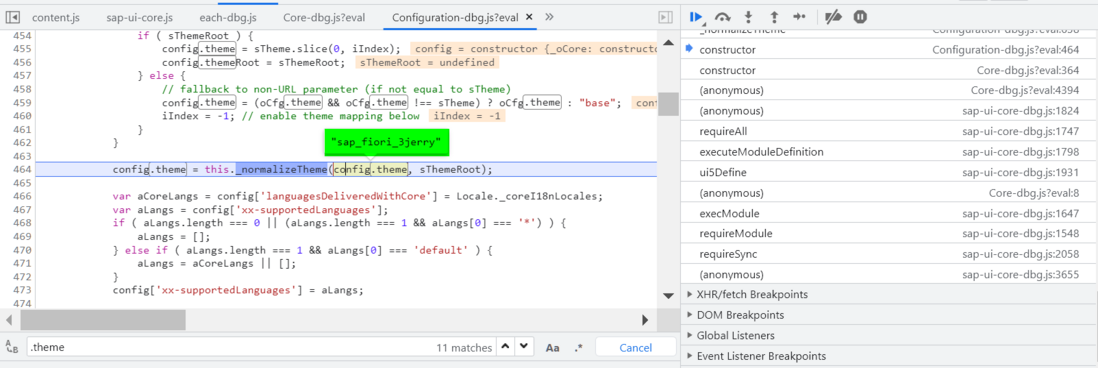Viewport: 1098px width, 368px height.
Task: Cancel the search bar
Action: (x=636, y=347)
